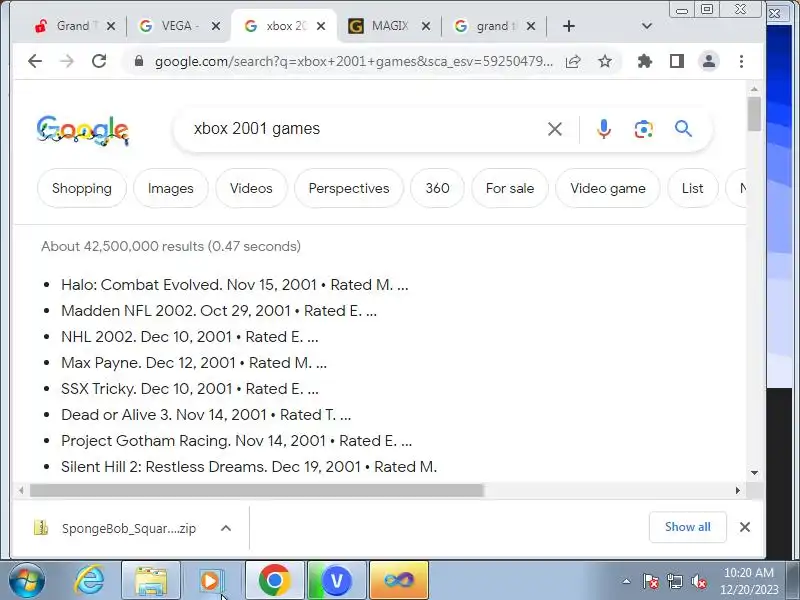Open a new tab with plus button
Screen dimensions: 800x600
pos(569,26)
